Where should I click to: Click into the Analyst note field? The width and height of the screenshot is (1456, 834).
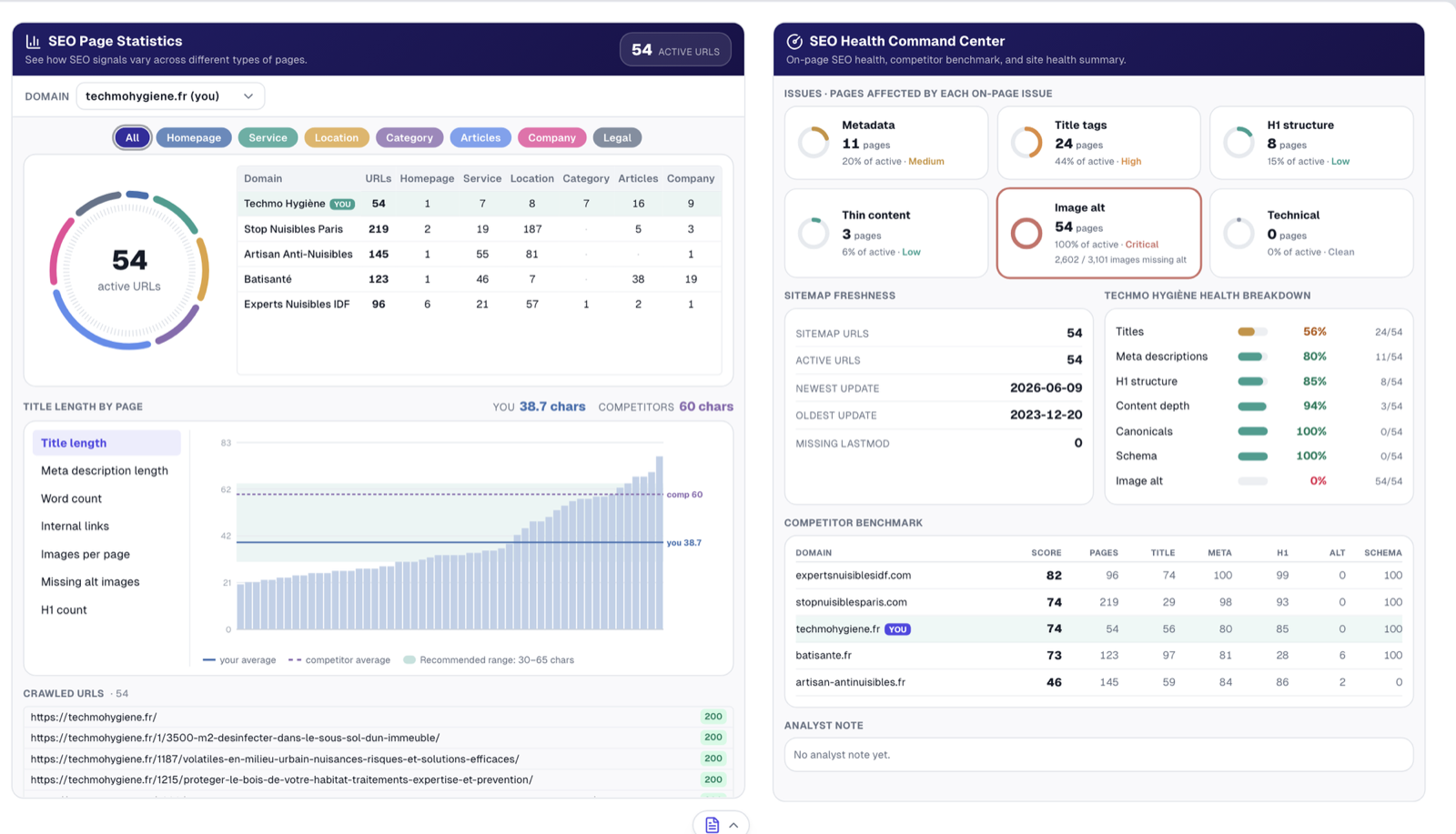click(1098, 755)
